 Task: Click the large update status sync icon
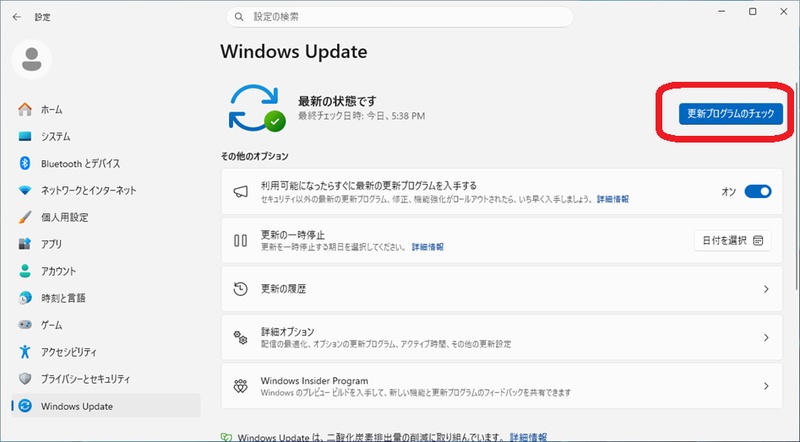pyautogui.click(x=257, y=108)
